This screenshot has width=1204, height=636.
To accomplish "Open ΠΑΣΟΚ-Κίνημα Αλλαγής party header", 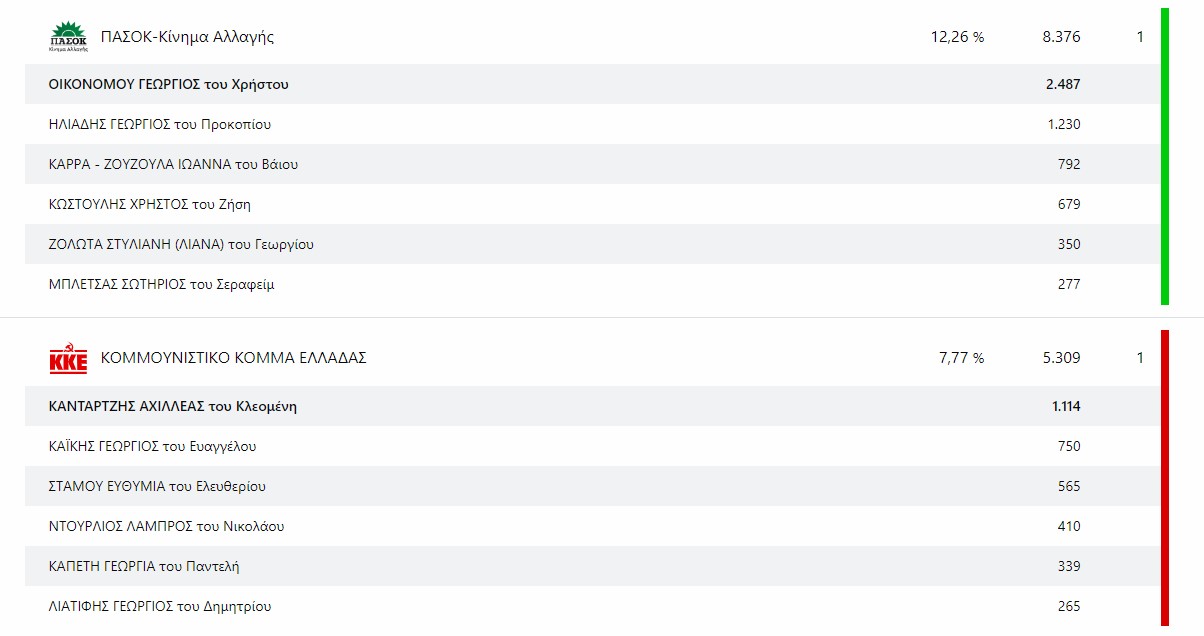I will coord(592,37).
